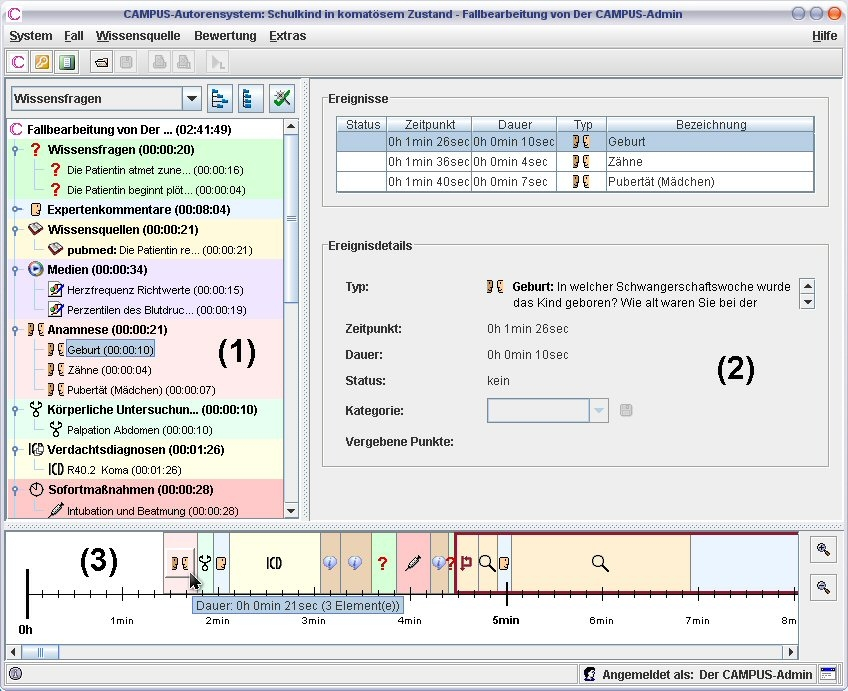The height and width of the screenshot is (691, 848).
Task: Click the orange key toolbar icon
Action: click(42, 62)
